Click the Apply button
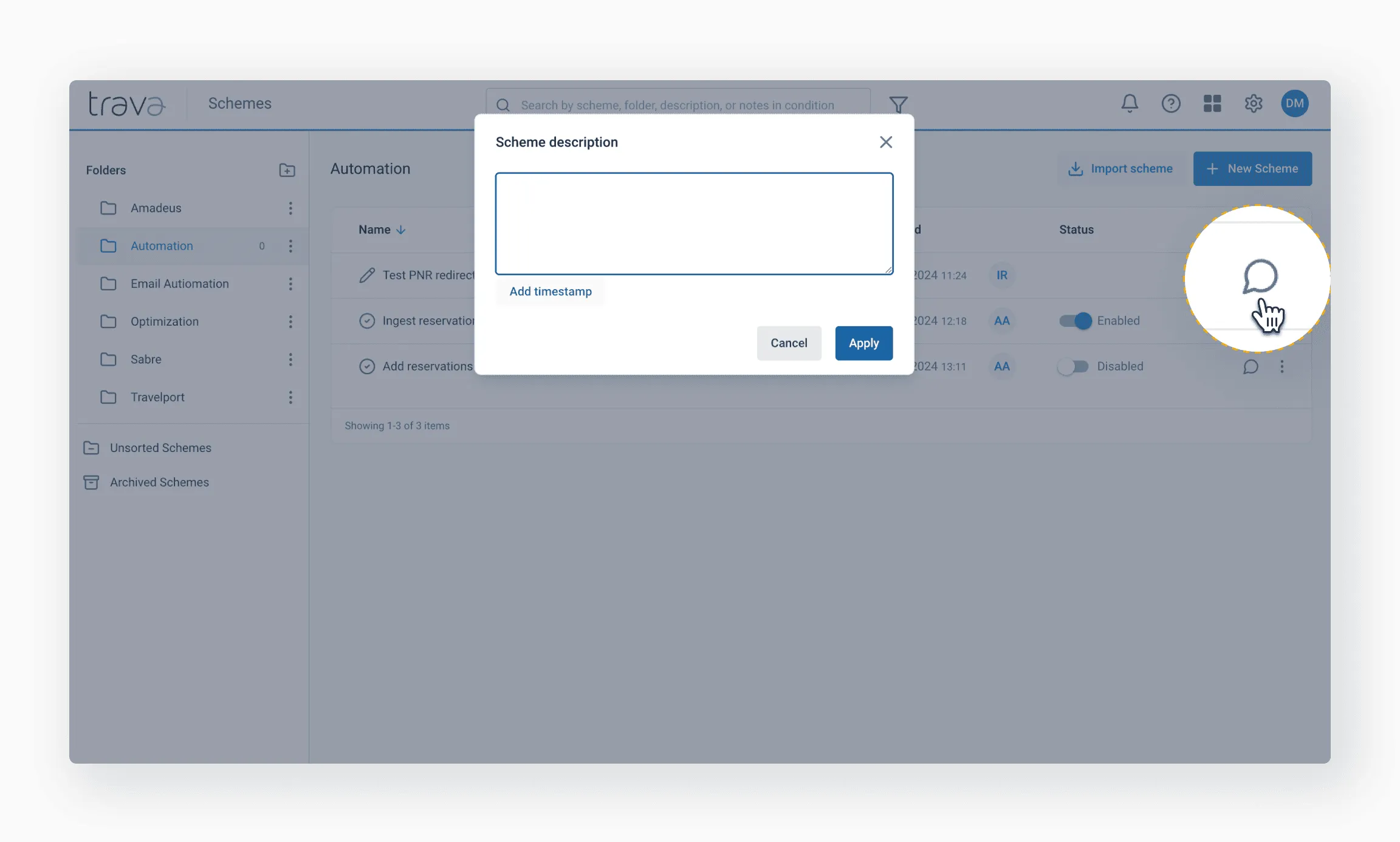This screenshot has height=842, width=1400. [x=863, y=343]
